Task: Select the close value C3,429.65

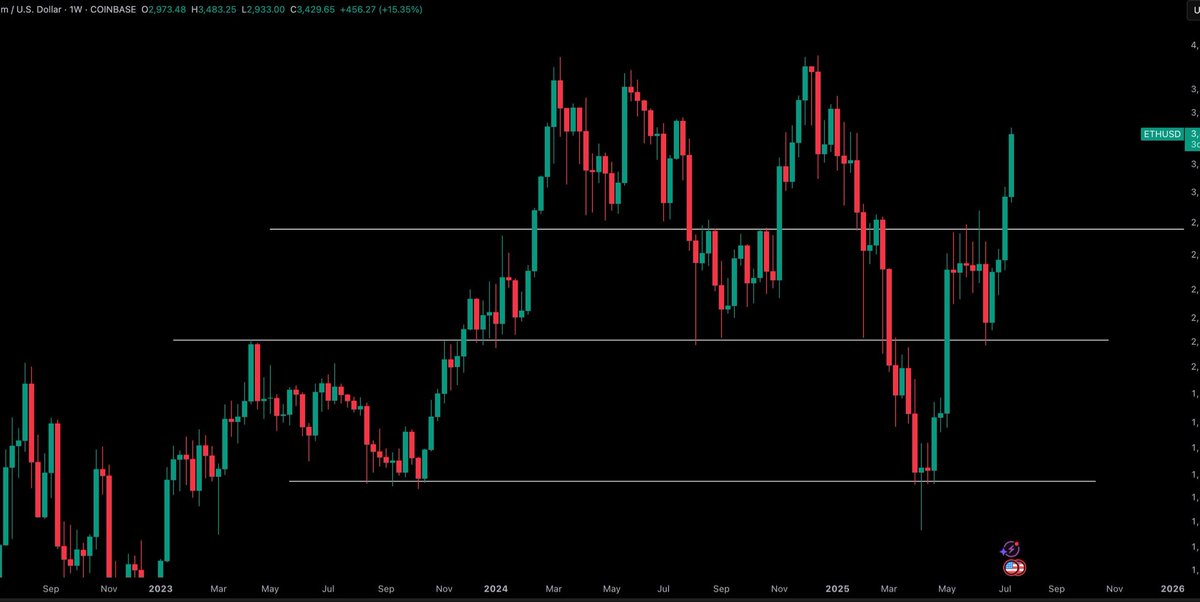Action: tap(313, 9)
